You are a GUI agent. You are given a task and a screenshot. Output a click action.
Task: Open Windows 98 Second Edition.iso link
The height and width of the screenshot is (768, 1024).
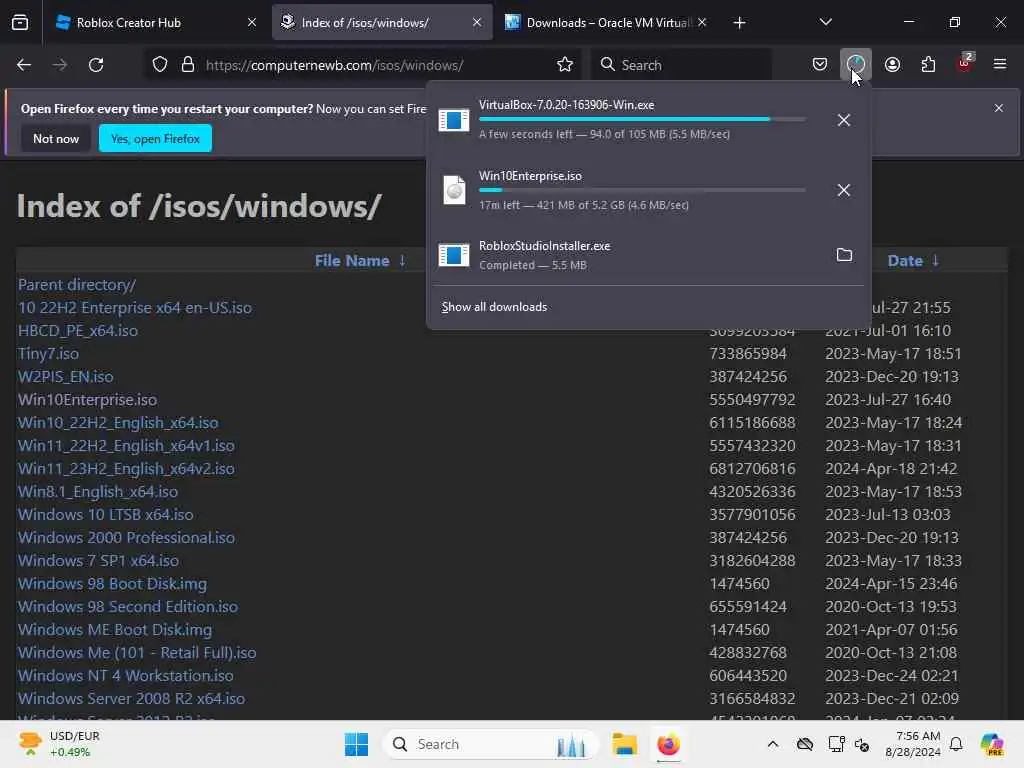tap(128, 607)
